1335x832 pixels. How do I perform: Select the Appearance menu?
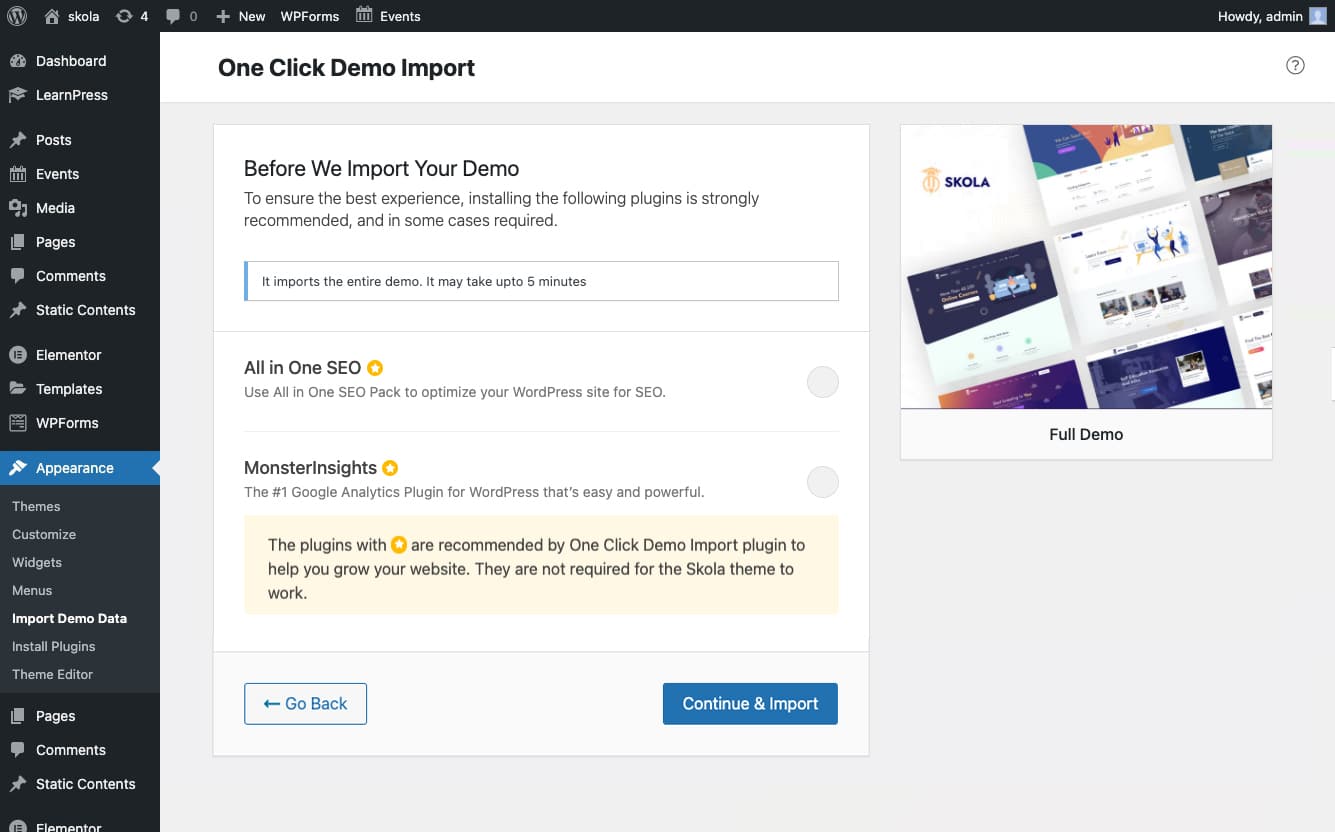(x=80, y=468)
